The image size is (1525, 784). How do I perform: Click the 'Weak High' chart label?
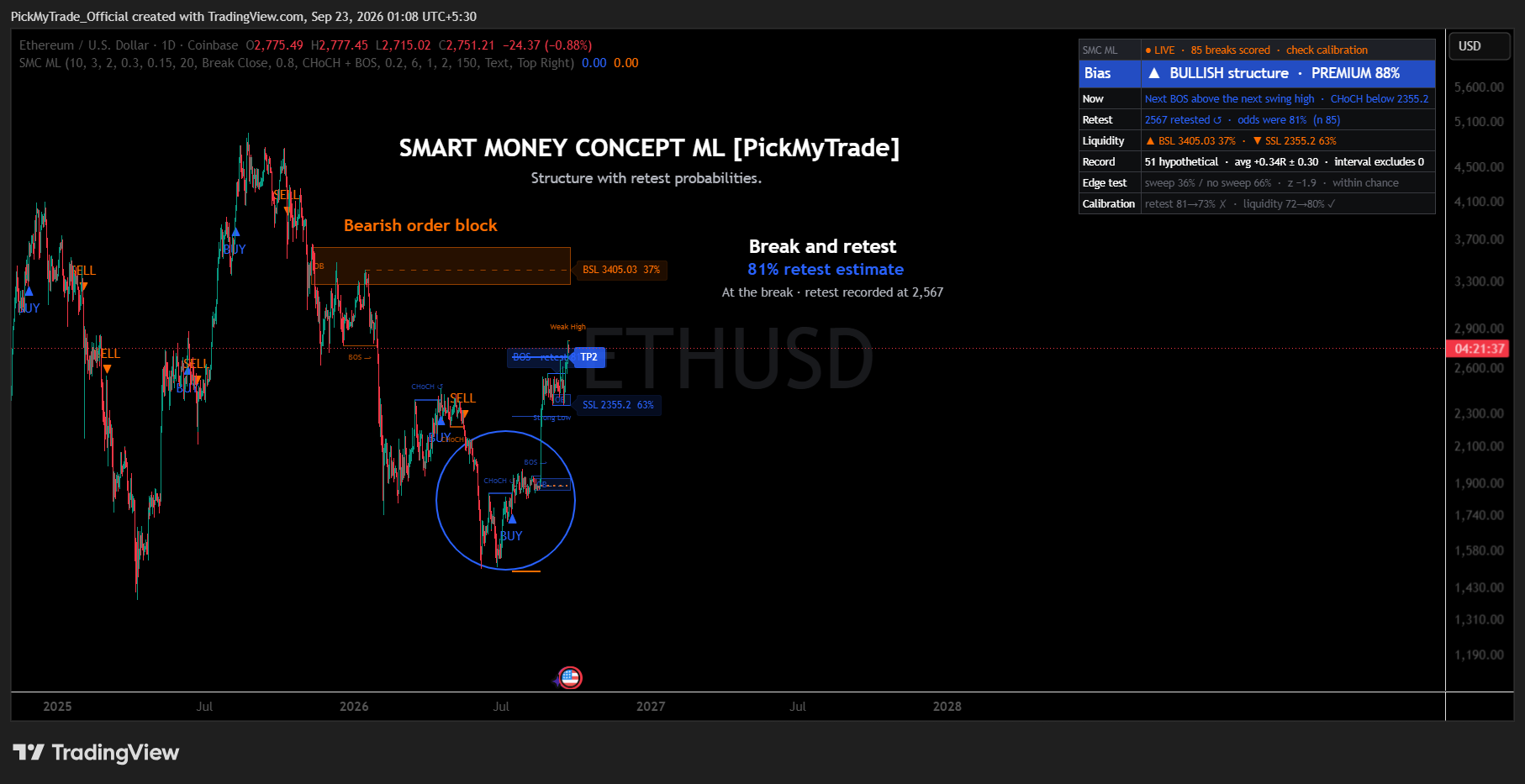pyautogui.click(x=567, y=327)
